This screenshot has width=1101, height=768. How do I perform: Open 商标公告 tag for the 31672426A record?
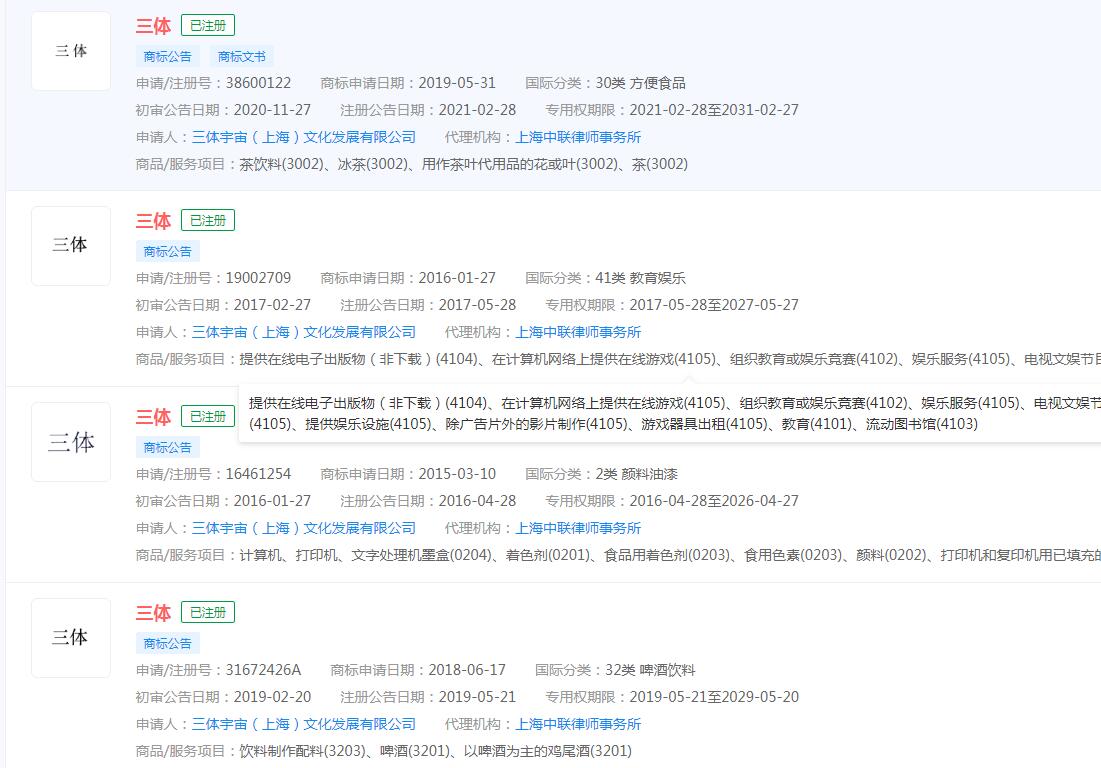point(168,643)
